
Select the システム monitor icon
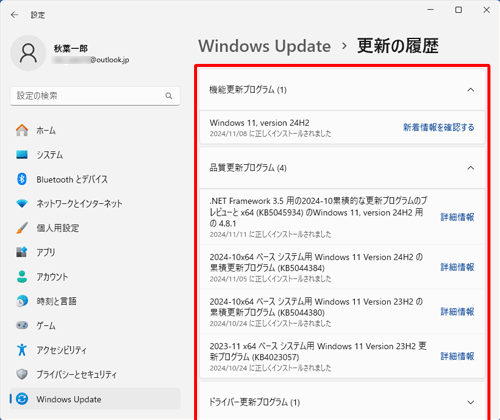tap(22, 155)
